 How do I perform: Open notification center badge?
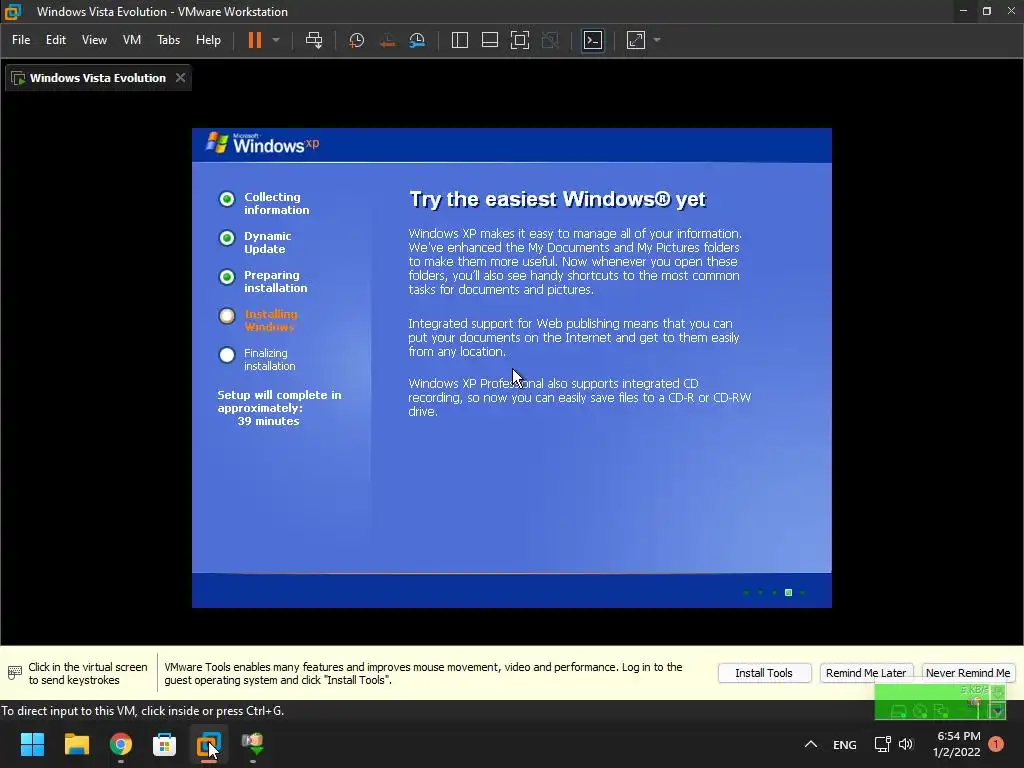[996, 744]
